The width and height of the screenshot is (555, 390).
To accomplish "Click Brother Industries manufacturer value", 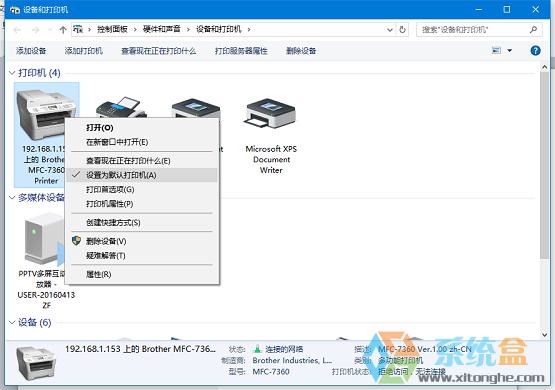I will click(x=292, y=360).
